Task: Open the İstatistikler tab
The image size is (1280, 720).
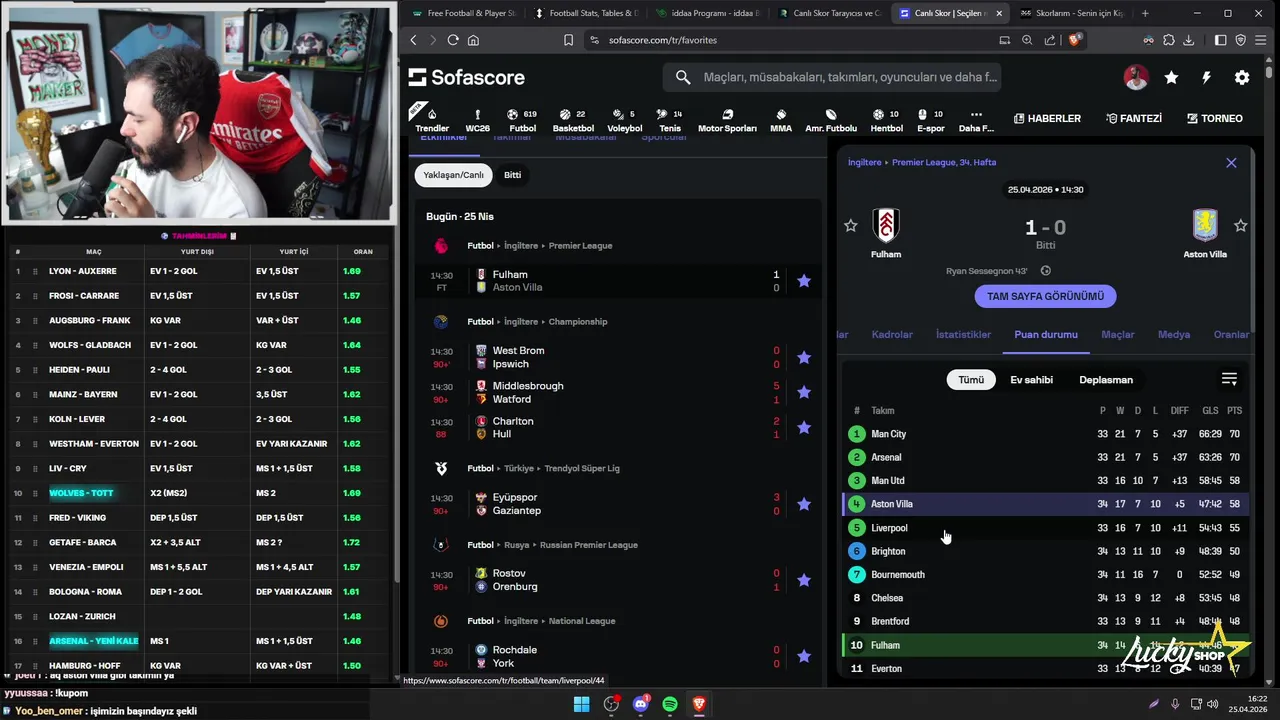Action: (x=963, y=335)
